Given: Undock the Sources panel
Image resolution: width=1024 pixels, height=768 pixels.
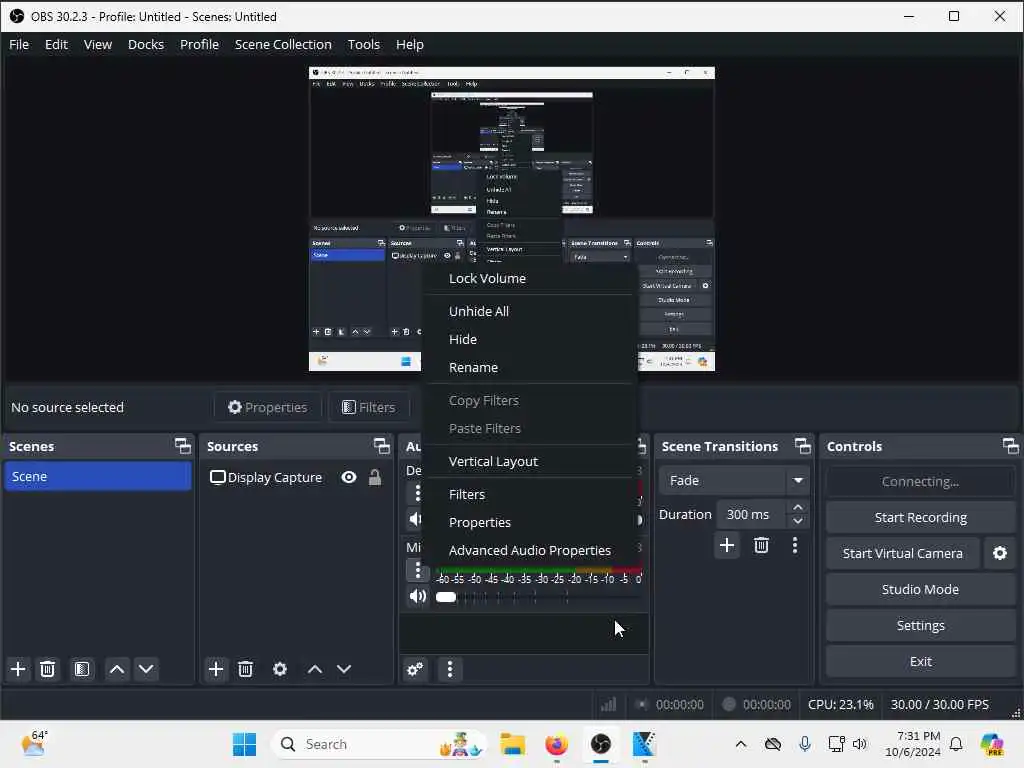Looking at the screenshot, I should (x=382, y=446).
